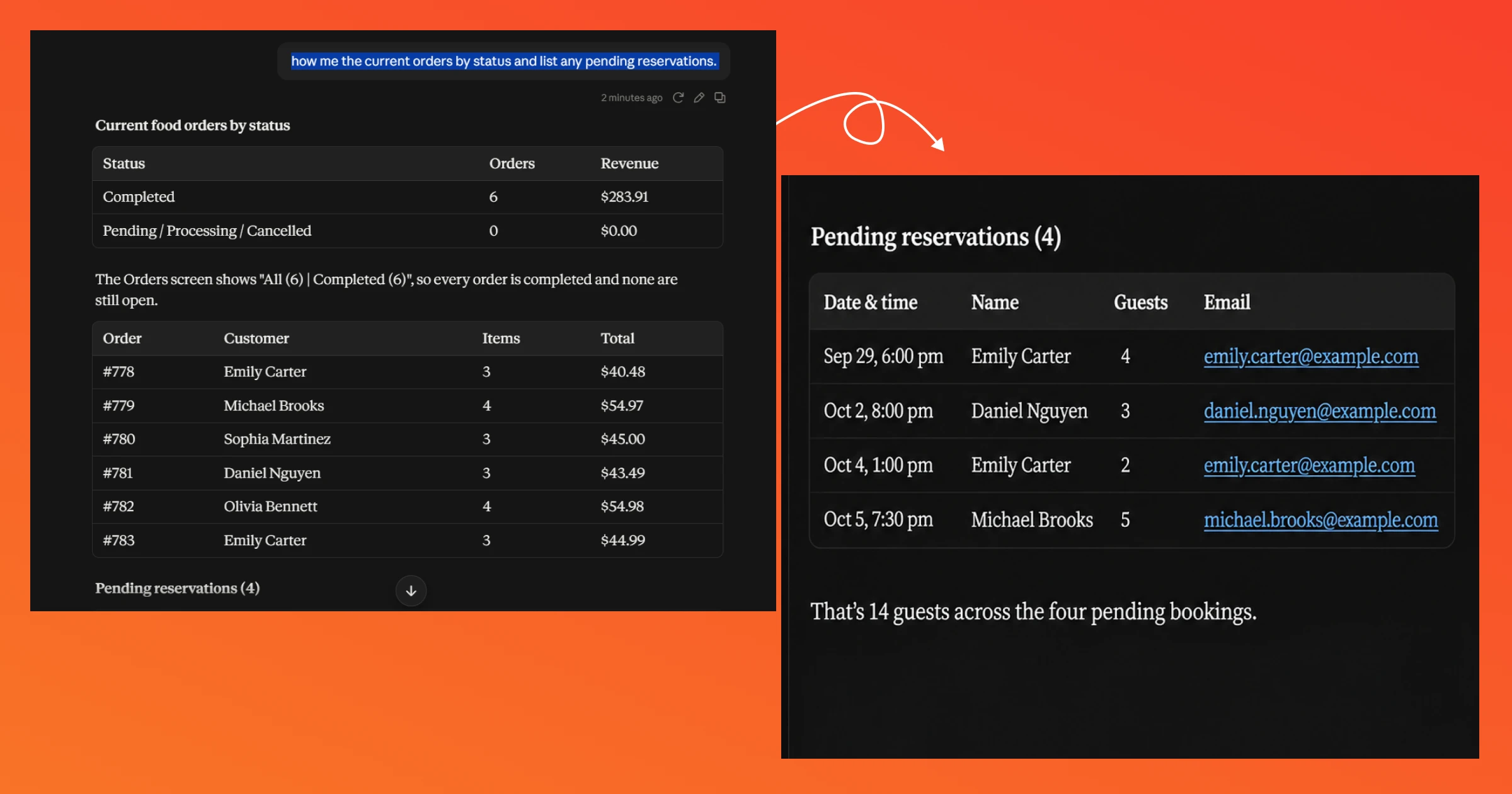
Task: Click the retry/regenerate icon beside timestamp
Action: pos(678,98)
